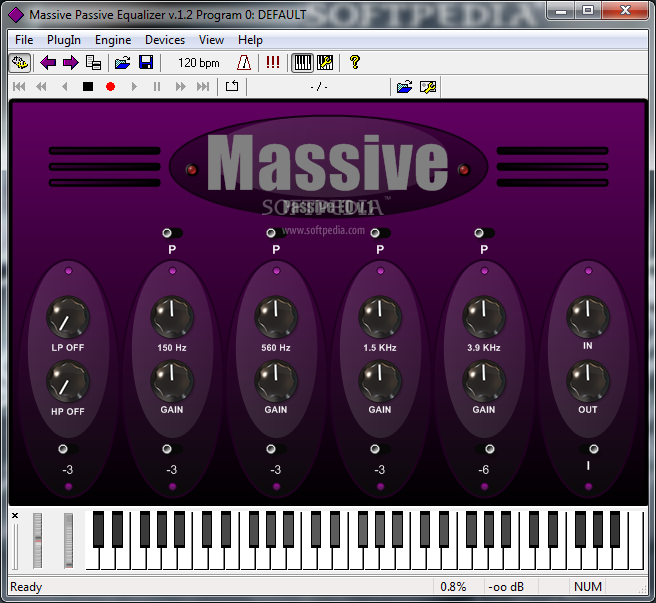This screenshot has height=603, width=656.
Task: Toggle the -3 switch under 560 Hz band
Action: point(276,449)
